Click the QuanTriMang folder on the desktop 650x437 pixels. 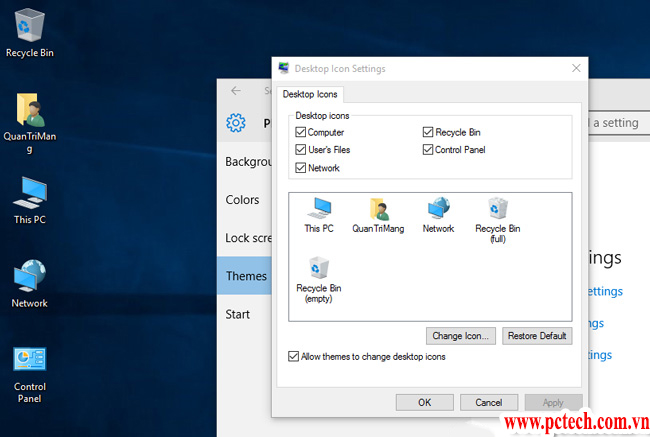(x=30, y=121)
